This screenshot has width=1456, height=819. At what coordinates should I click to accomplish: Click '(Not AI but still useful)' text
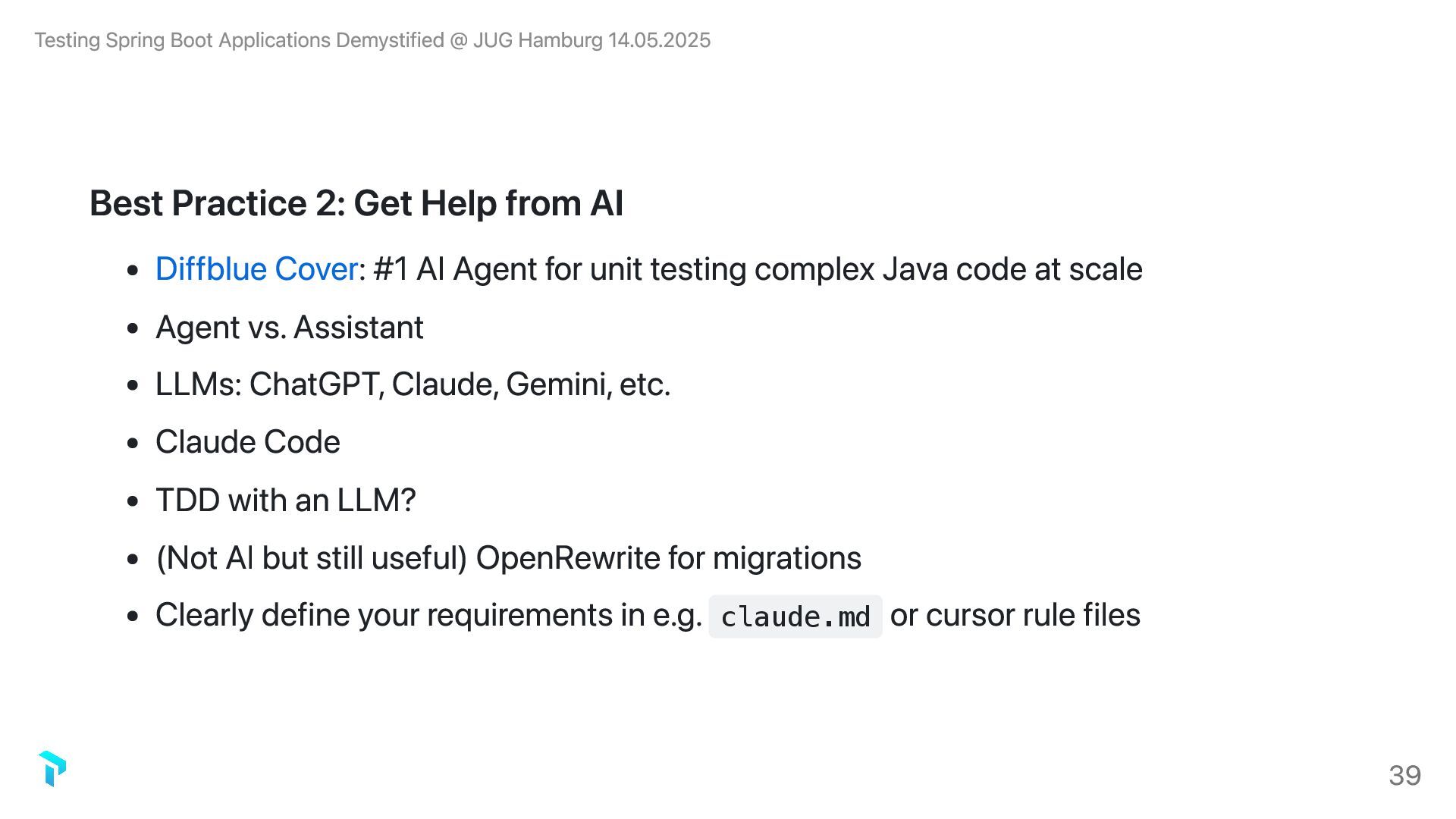pos(311,558)
